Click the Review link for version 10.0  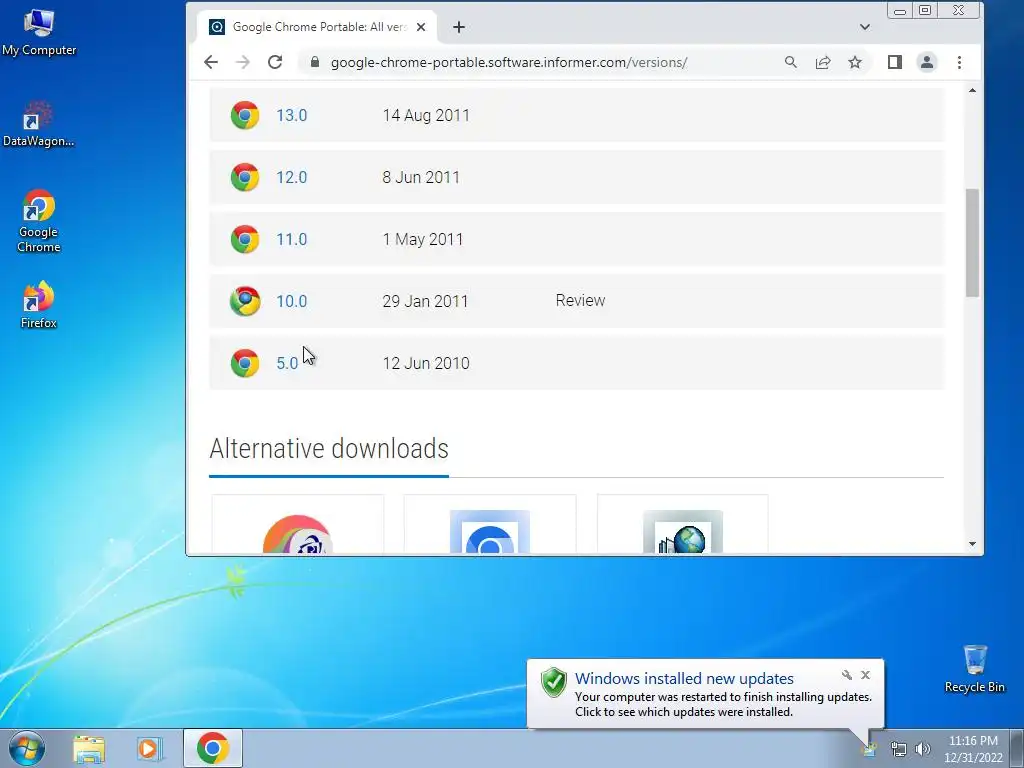point(580,300)
